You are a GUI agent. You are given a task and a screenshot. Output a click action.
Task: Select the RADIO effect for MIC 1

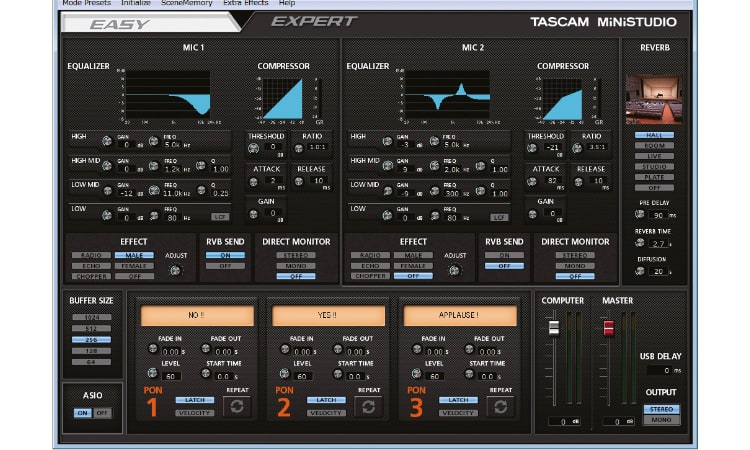(91, 255)
